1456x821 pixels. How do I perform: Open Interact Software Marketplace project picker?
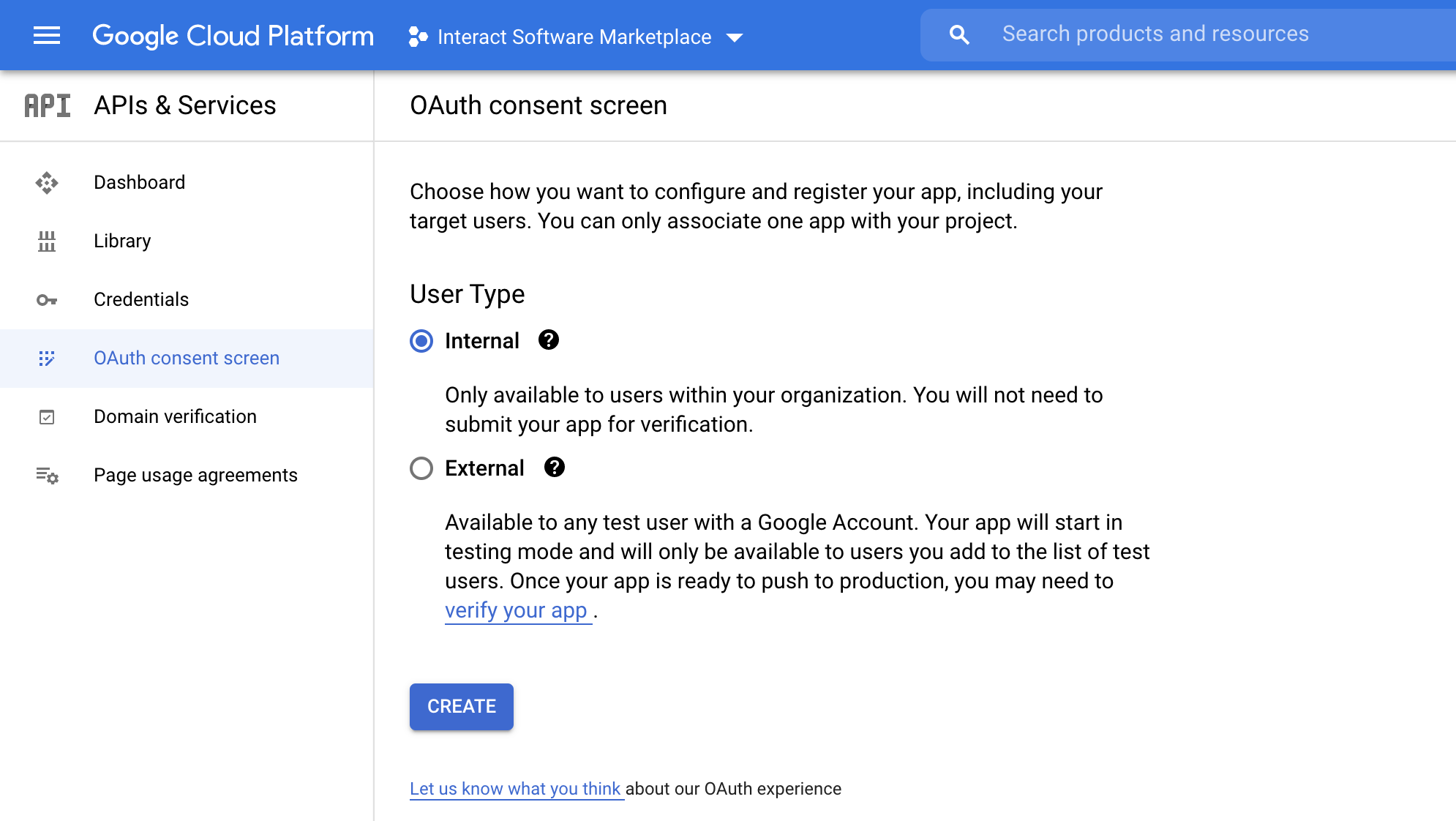coord(574,37)
